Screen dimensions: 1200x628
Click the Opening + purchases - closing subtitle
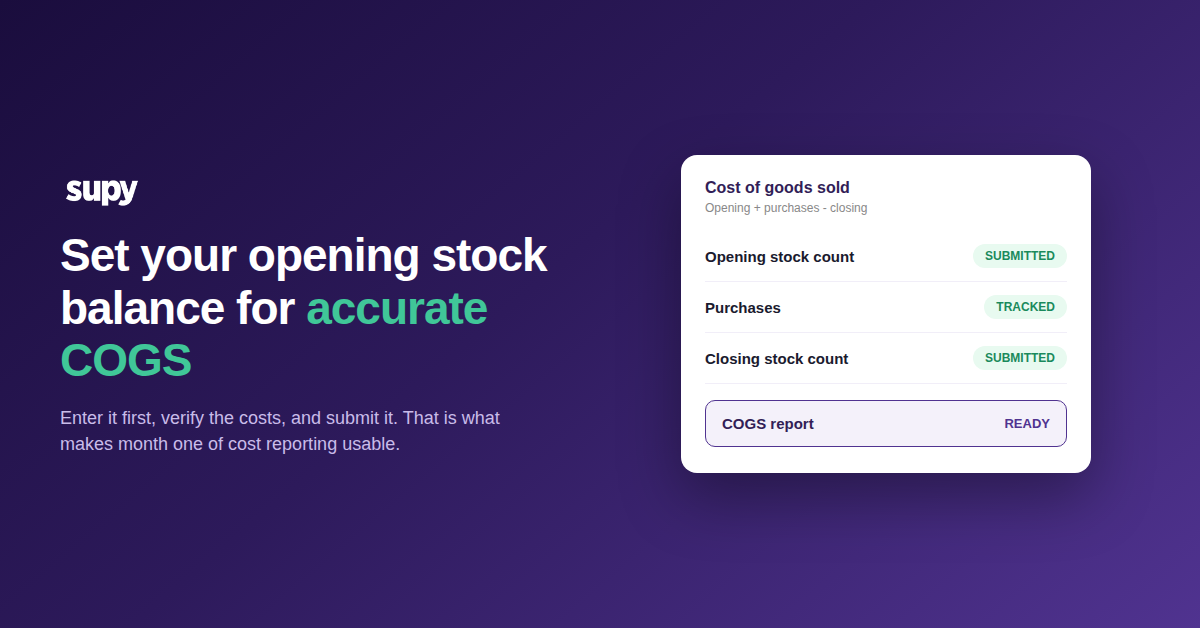pyautogui.click(x=785, y=208)
